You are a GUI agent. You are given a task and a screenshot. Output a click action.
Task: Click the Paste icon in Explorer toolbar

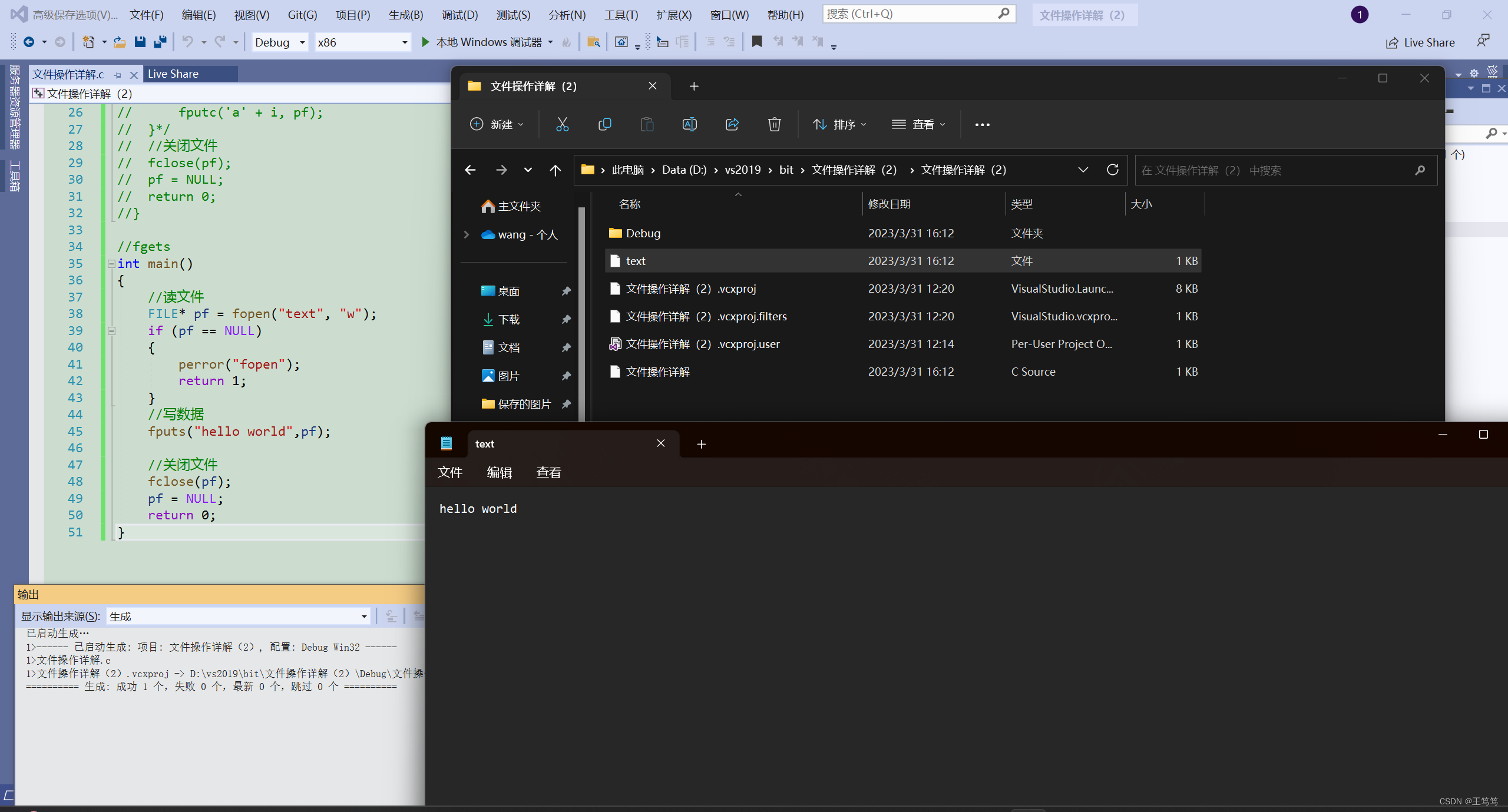coord(647,124)
